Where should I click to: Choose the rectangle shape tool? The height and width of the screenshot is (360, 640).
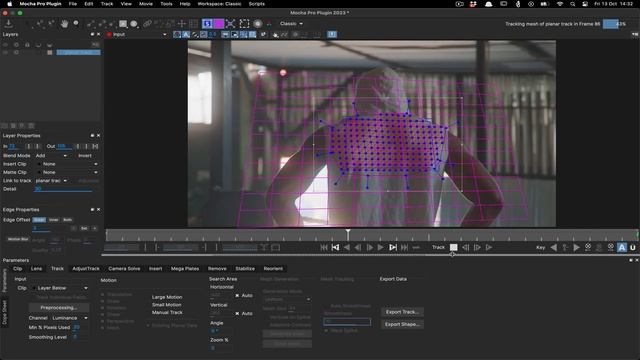[123, 24]
